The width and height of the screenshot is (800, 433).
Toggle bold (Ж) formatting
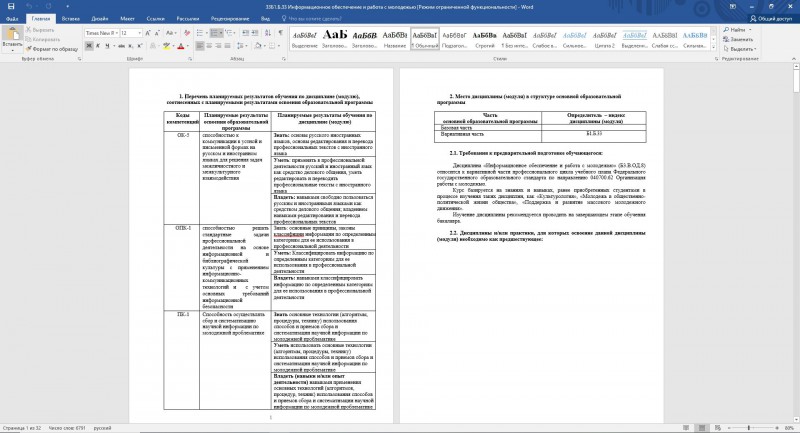click(89, 46)
